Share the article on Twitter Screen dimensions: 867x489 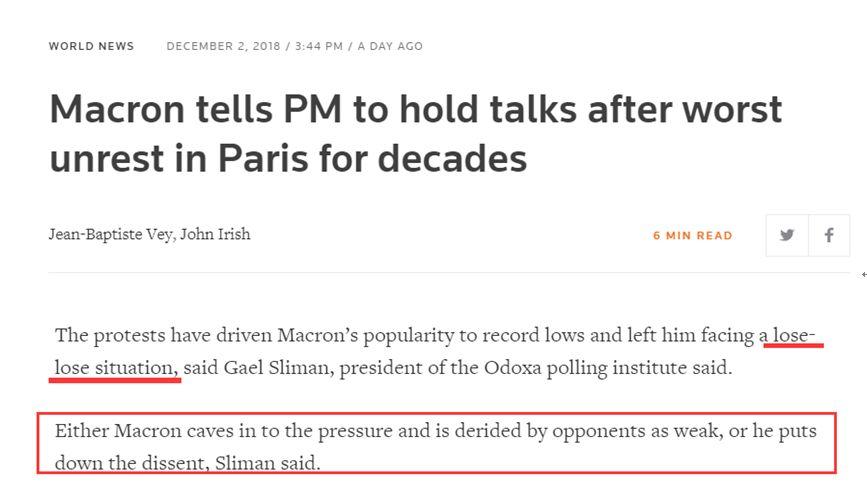pyautogui.click(x=787, y=235)
